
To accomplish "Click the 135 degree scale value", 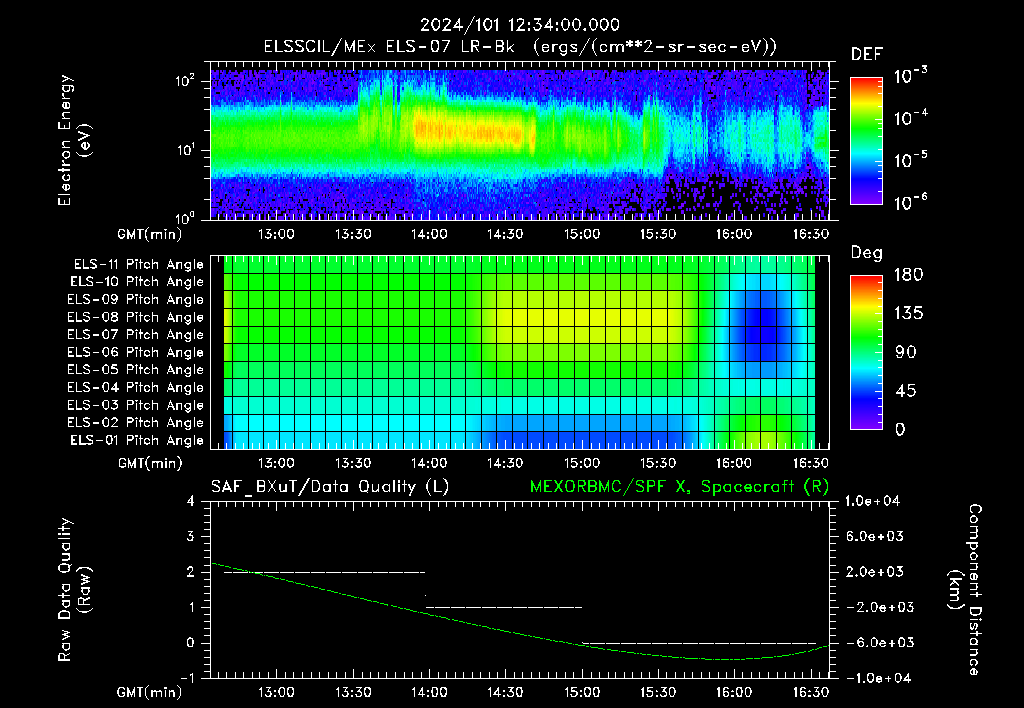I will pyautogui.click(x=908, y=314).
